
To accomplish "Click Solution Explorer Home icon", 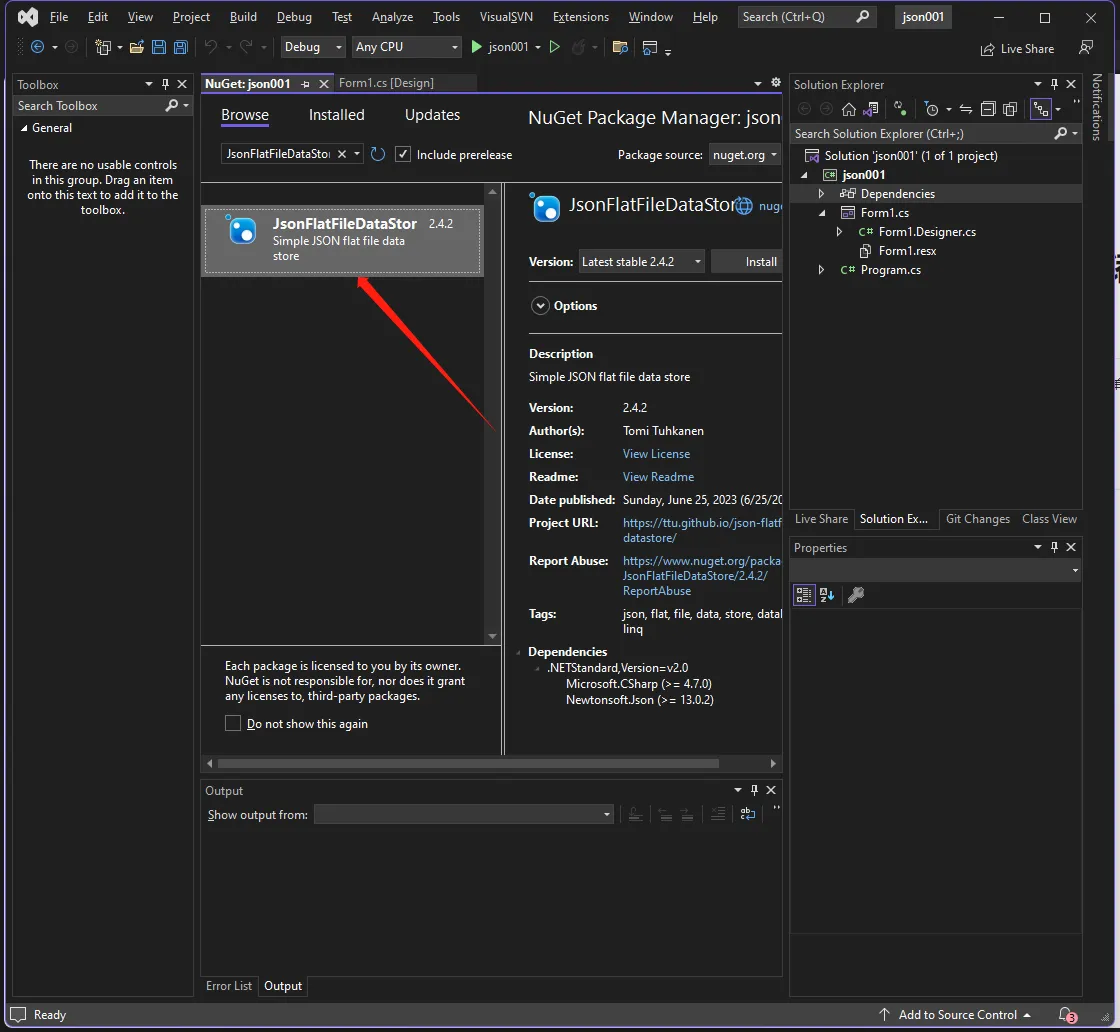I will pos(849,109).
